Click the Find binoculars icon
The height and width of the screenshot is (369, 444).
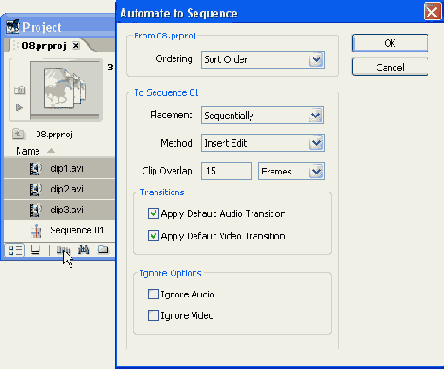(x=83, y=250)
